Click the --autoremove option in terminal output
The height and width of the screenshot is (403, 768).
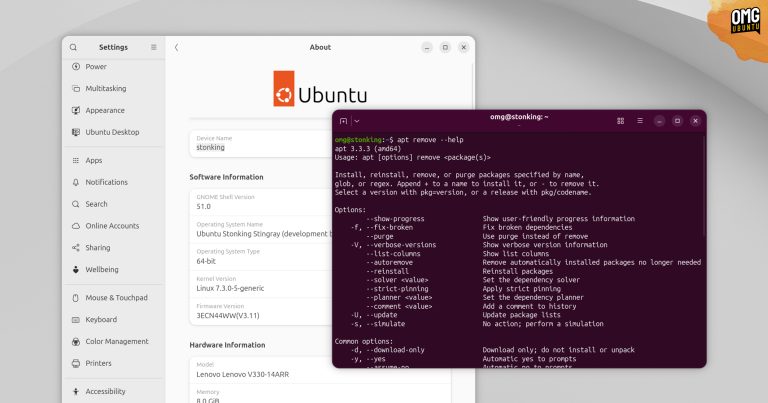coord(389,263)
